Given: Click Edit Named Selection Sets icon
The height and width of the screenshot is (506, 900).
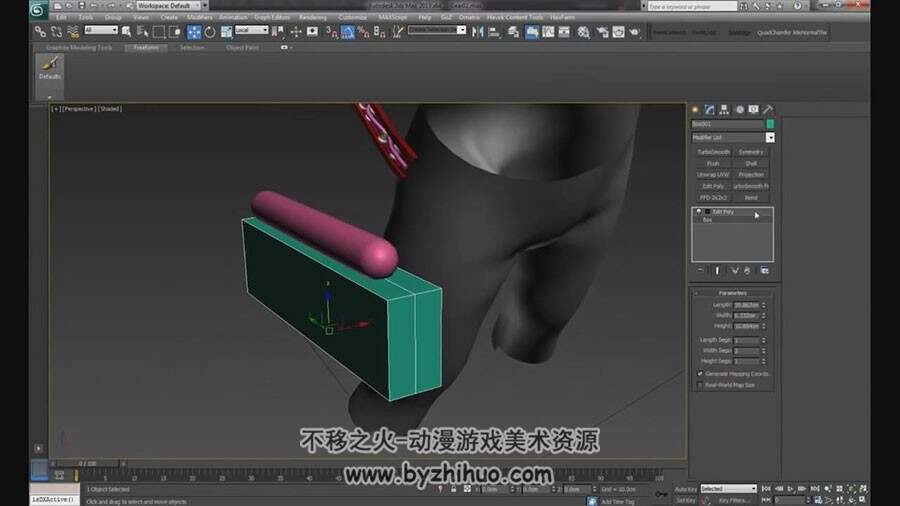Looking at the screenshot, I should point(397,32).
